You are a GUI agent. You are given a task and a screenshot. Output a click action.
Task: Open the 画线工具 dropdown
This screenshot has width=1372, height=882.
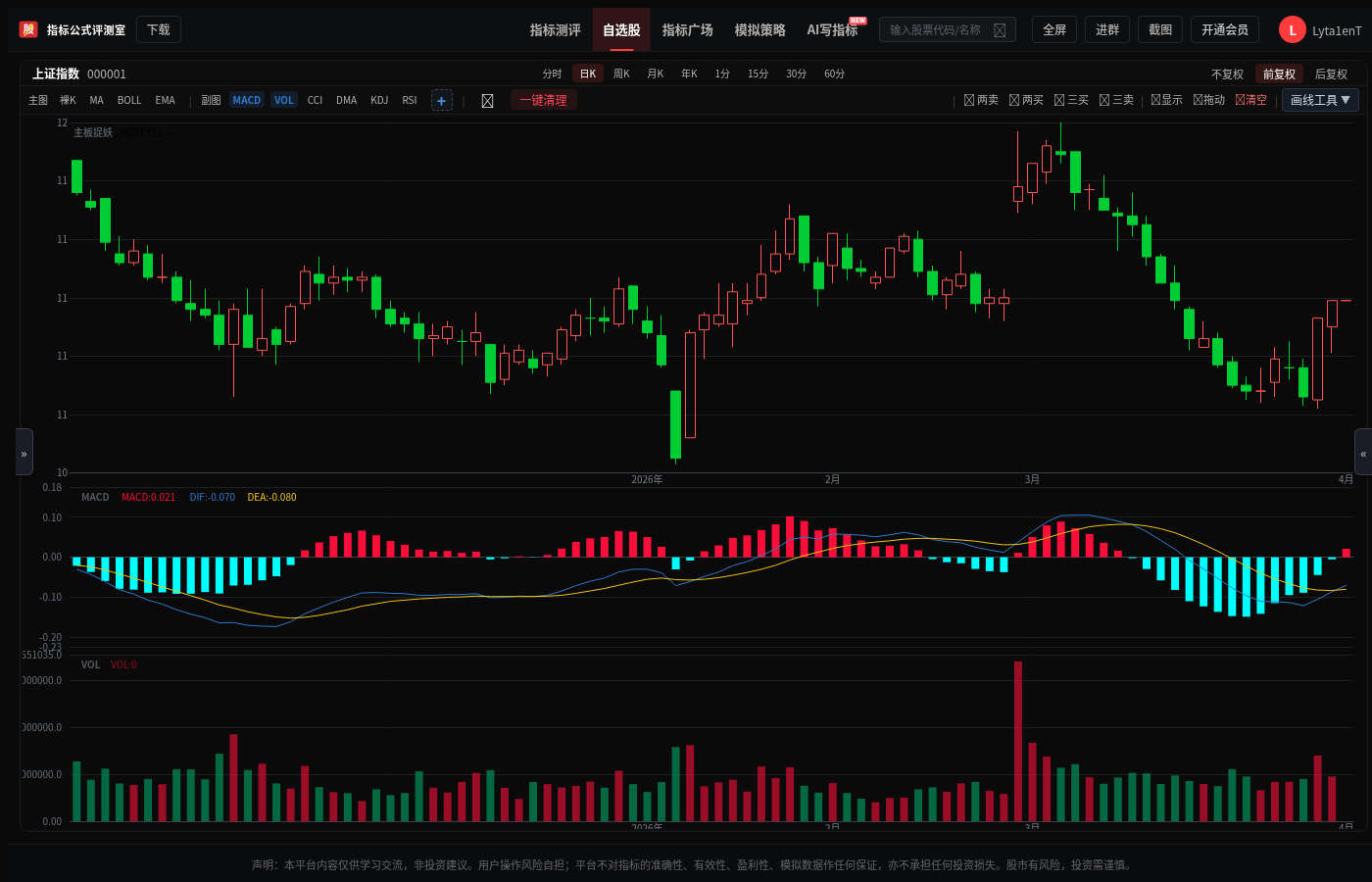point(1320,100)
